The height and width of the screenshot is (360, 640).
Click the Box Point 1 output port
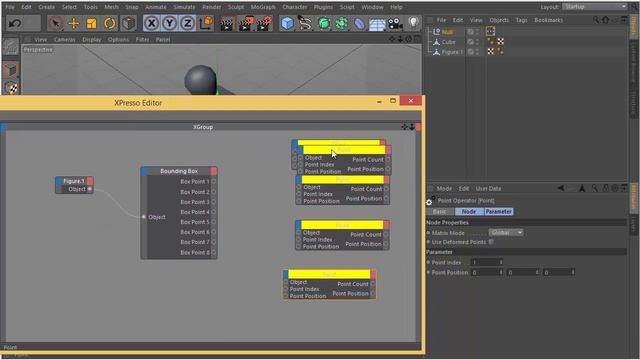(x=213, y=182)
